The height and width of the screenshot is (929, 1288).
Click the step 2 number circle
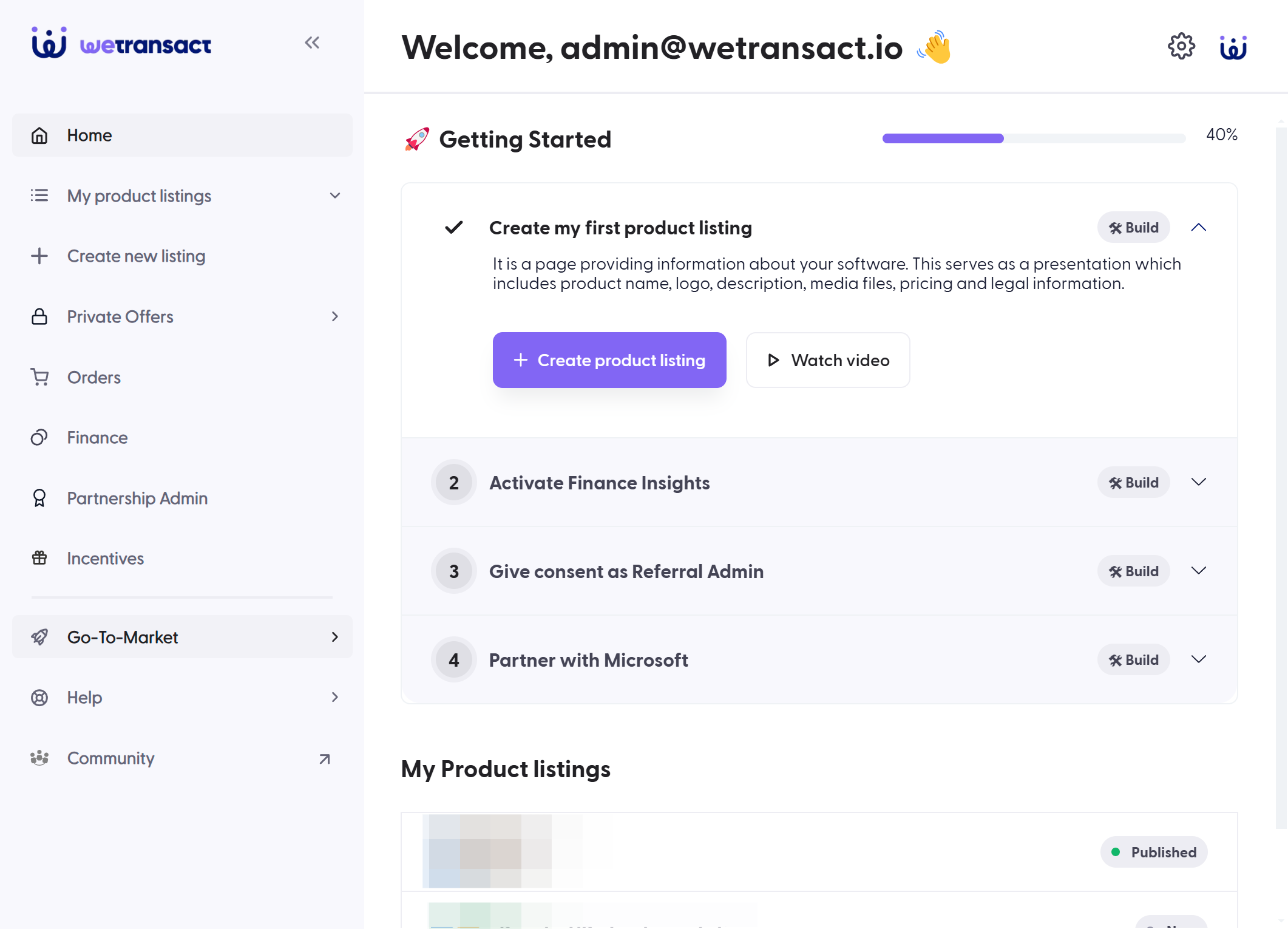pos(454,483)
